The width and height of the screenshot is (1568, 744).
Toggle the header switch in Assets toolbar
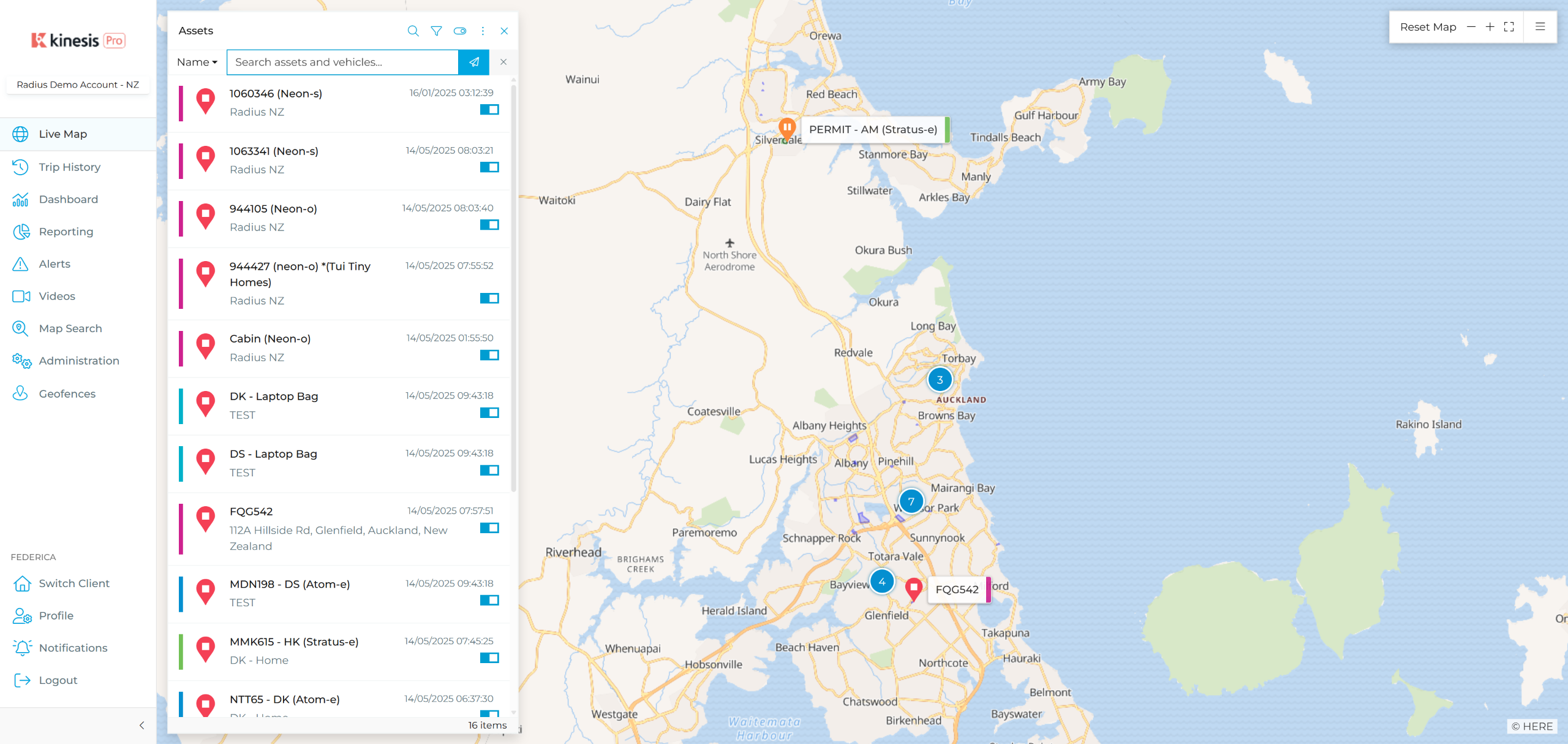click(459, 31)
